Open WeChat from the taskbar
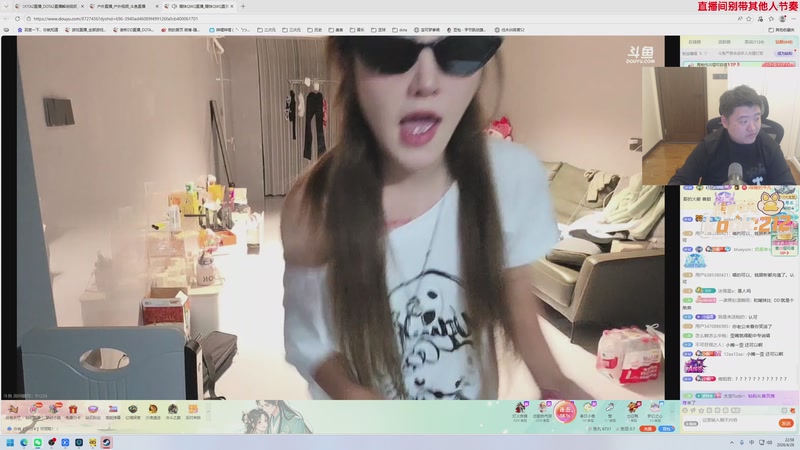Image resolution: width=800 pixels, height=450 pixels. click(x=38, y=442)
